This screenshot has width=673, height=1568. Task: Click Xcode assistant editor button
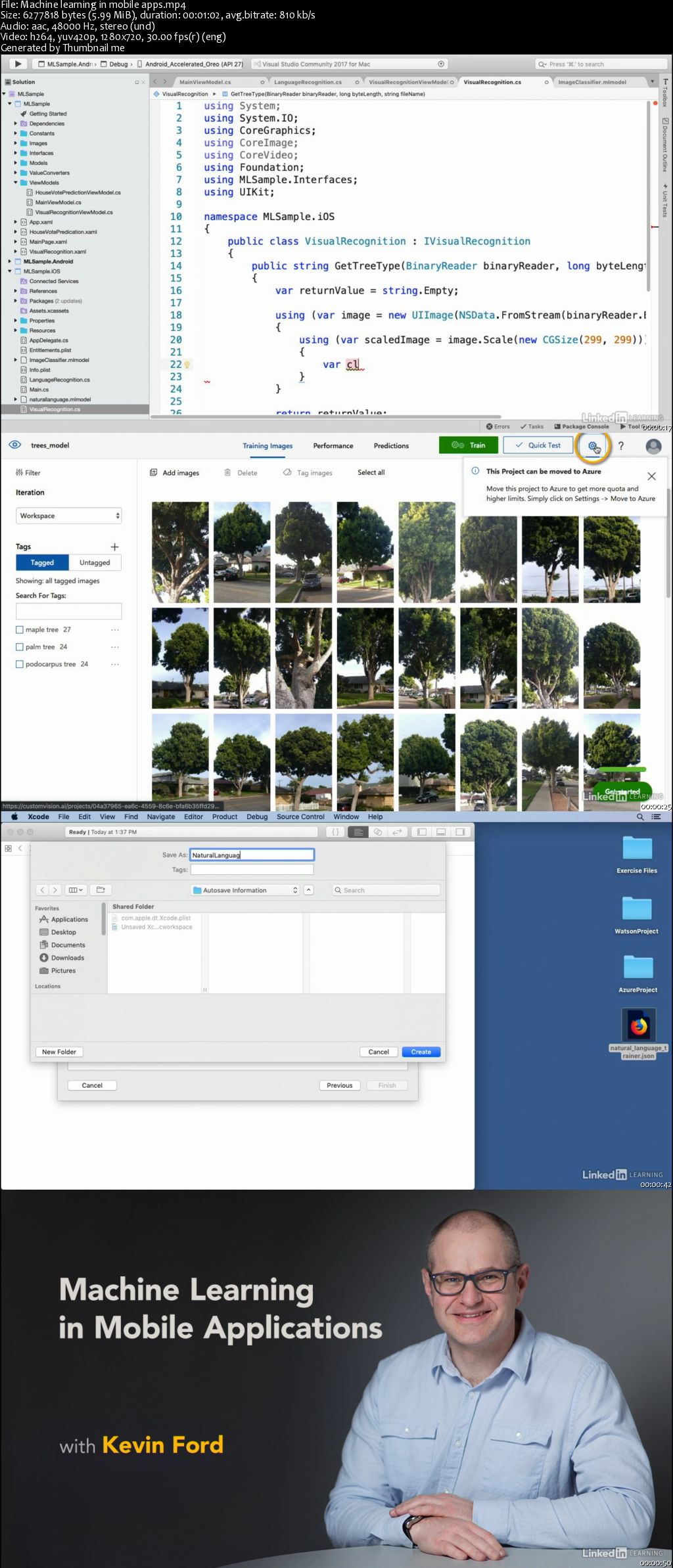point(378,832)
